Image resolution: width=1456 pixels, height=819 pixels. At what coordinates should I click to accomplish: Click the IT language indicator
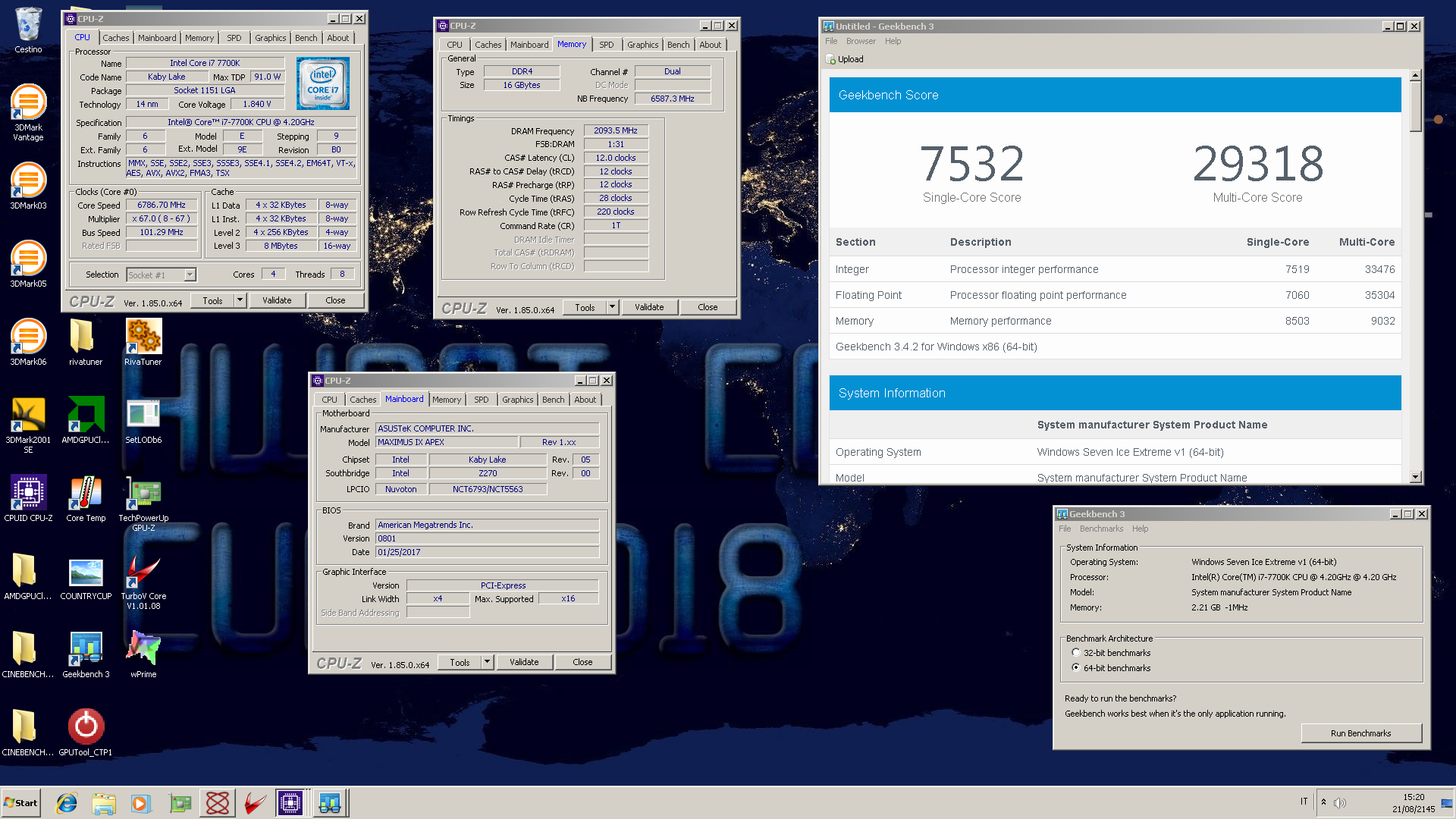pos(1304,802)
